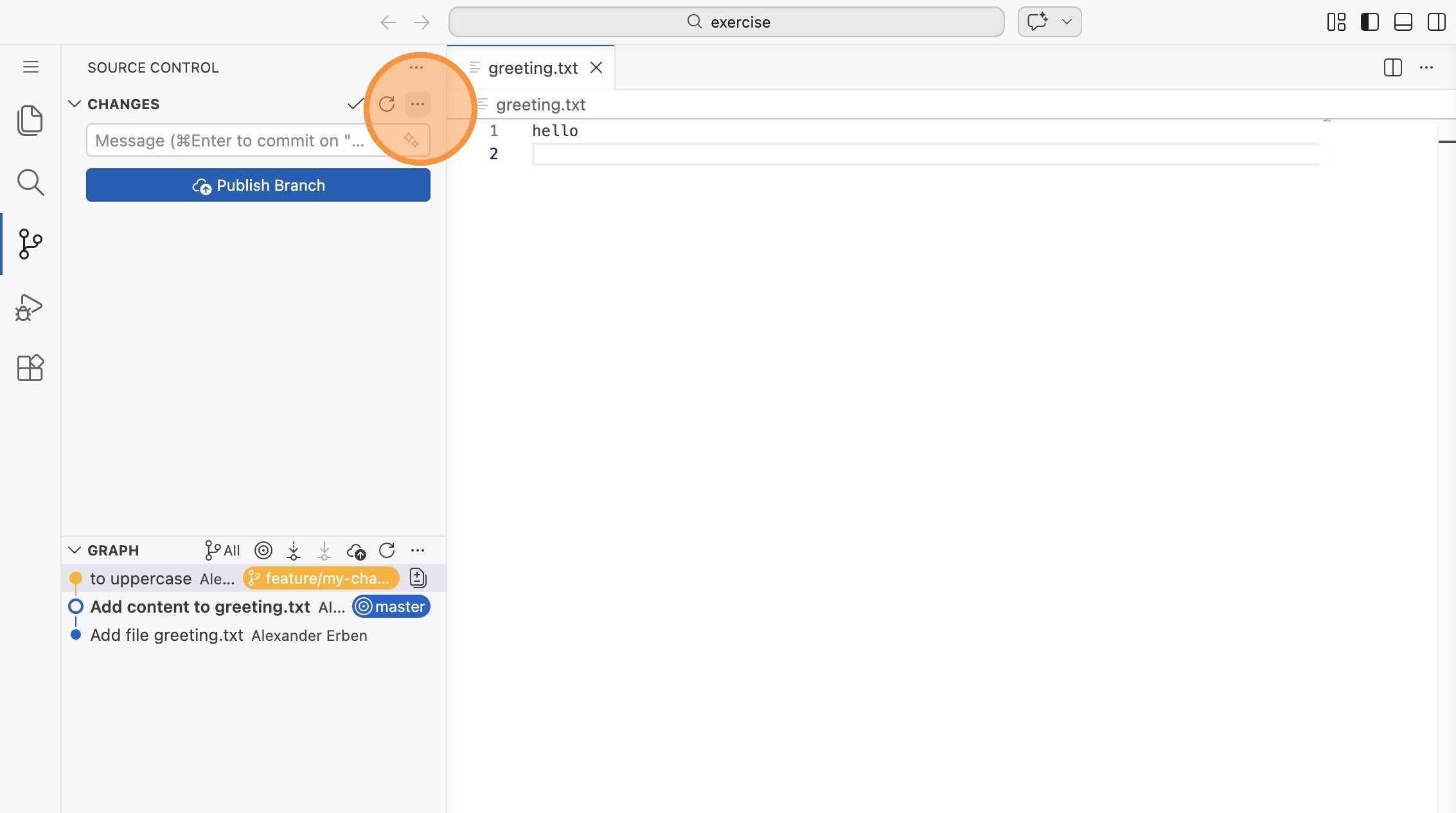
Task: Click the Fetch icon in the Graph toolbar
Action: click(294, 550)
